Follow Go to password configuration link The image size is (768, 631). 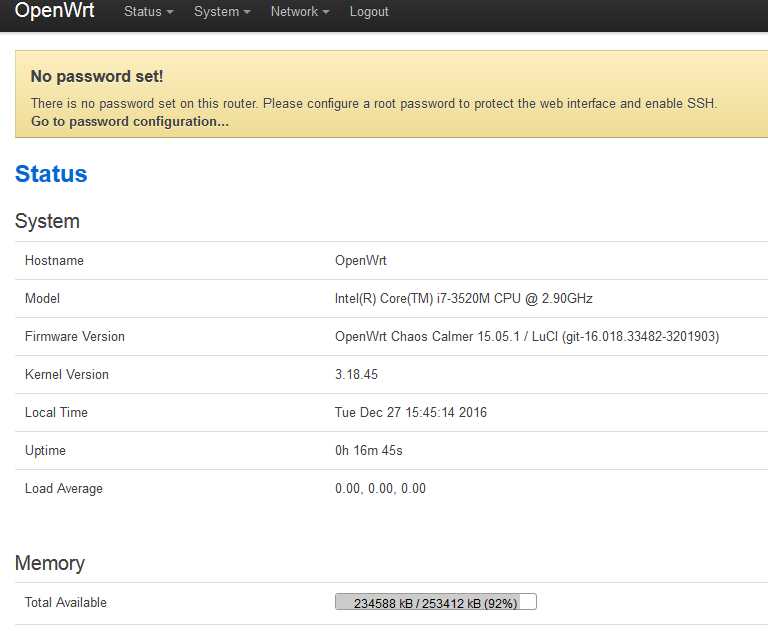[130, 121]
